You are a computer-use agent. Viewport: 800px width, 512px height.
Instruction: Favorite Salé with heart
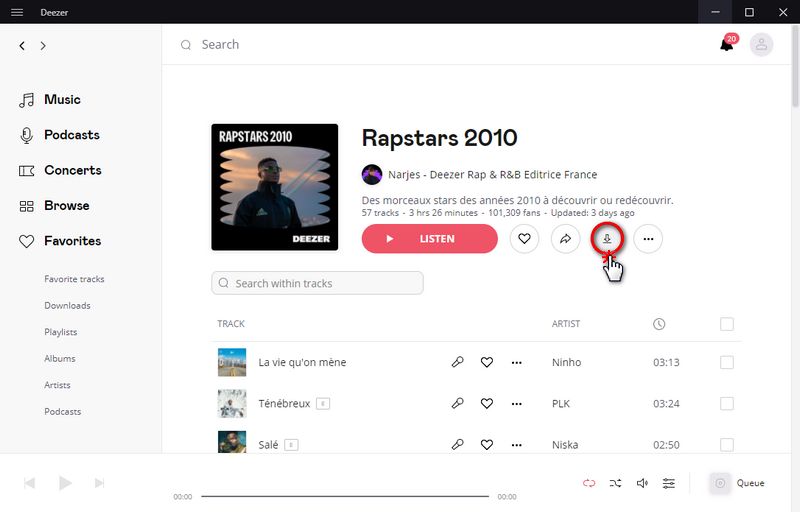point(487,445)
